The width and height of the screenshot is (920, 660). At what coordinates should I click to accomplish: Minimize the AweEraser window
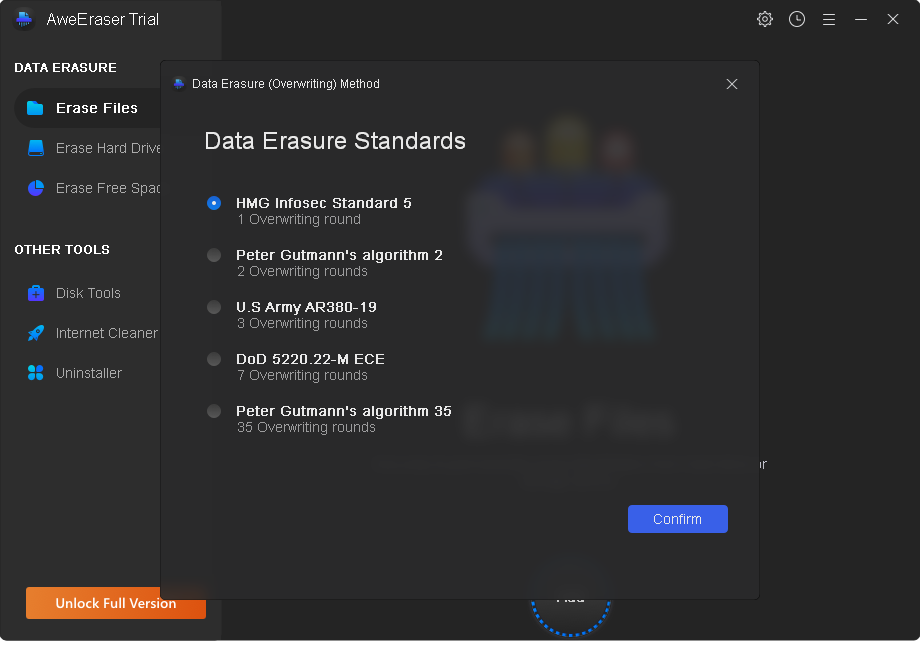tap(861, 19)
